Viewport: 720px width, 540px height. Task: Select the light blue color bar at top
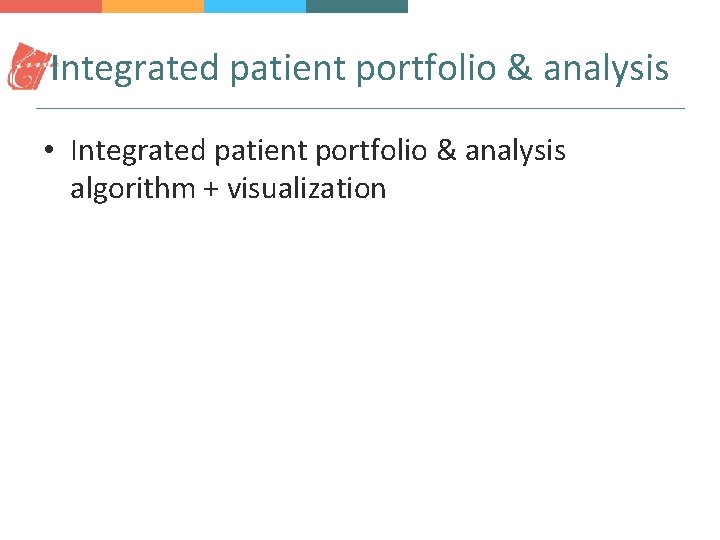pyautogui.click(x=255, y=6)
